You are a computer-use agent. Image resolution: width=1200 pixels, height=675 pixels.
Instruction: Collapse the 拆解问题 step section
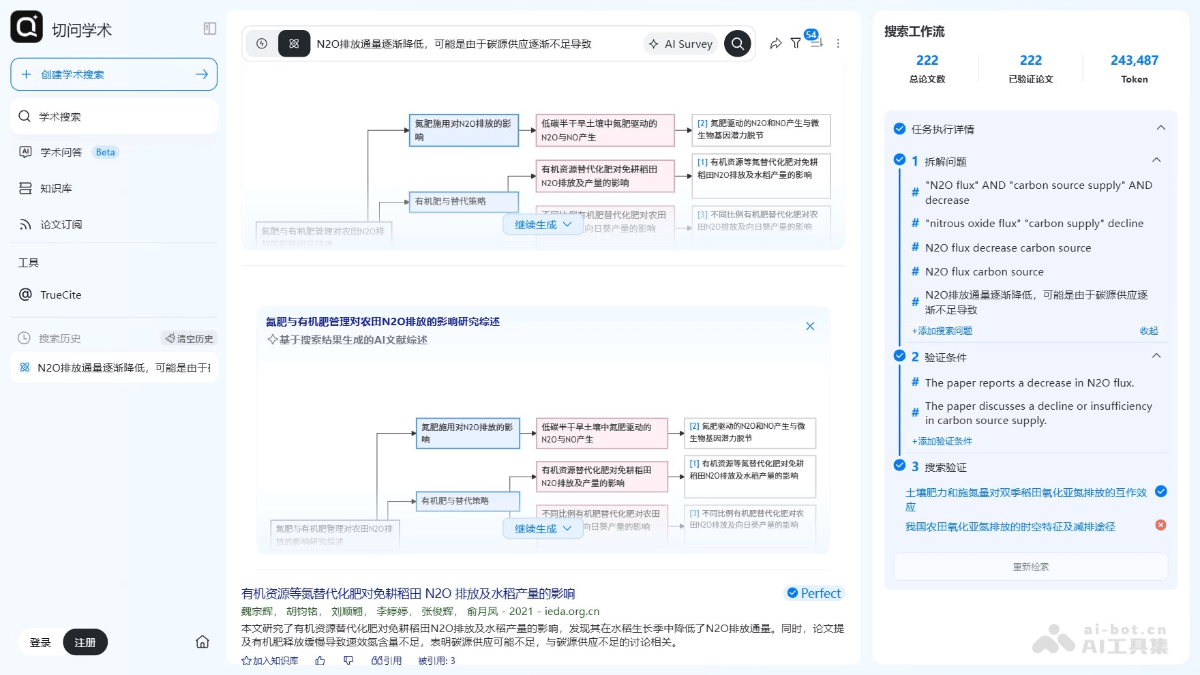coord(1157,160)
